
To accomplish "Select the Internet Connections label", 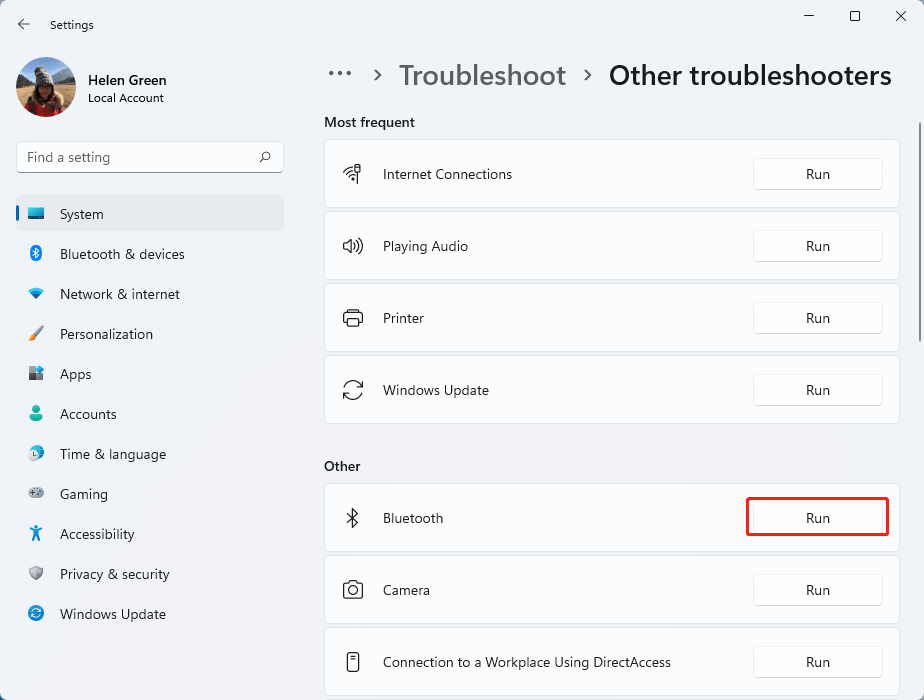I will tap(447, 174).
